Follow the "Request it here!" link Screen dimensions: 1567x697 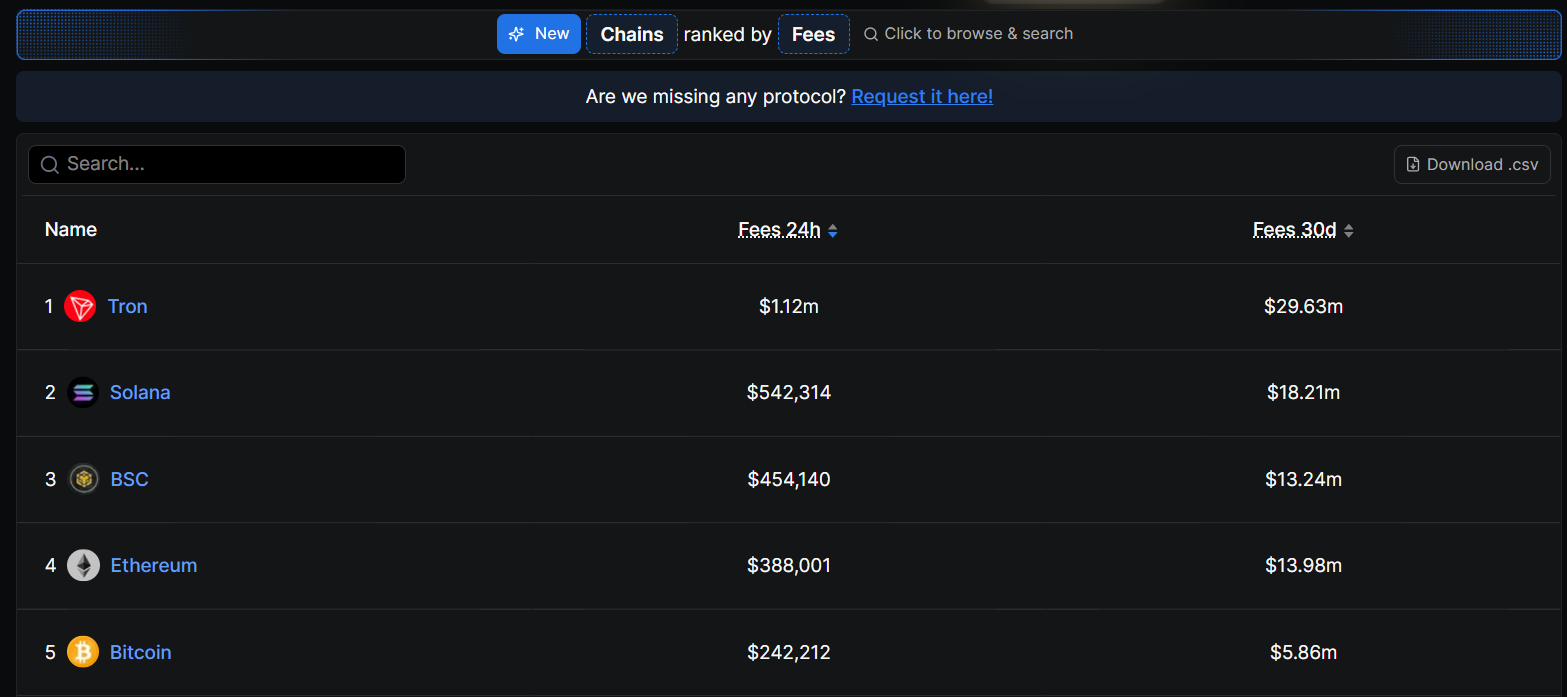922,97
